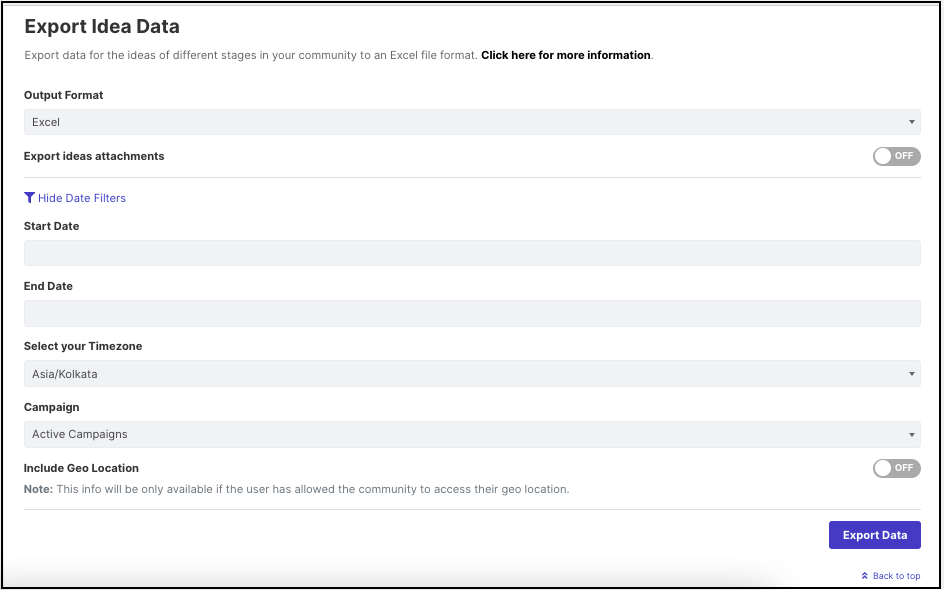The width and height of the screenshot is (944, 590).
Task: Click the Back to top double-chevron icon
Action: point(865,576)
